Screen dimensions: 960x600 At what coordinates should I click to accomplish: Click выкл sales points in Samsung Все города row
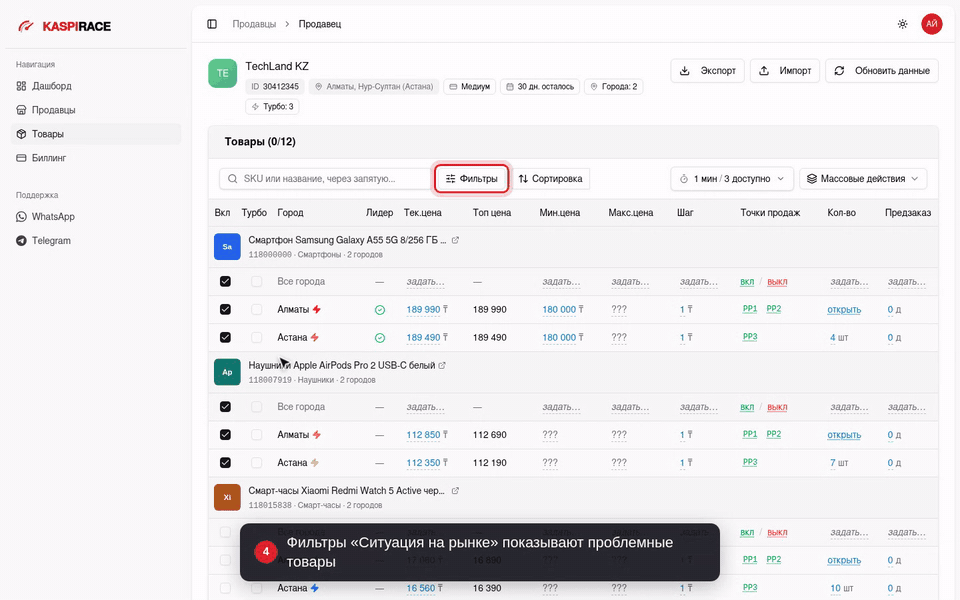pos(777,282)
